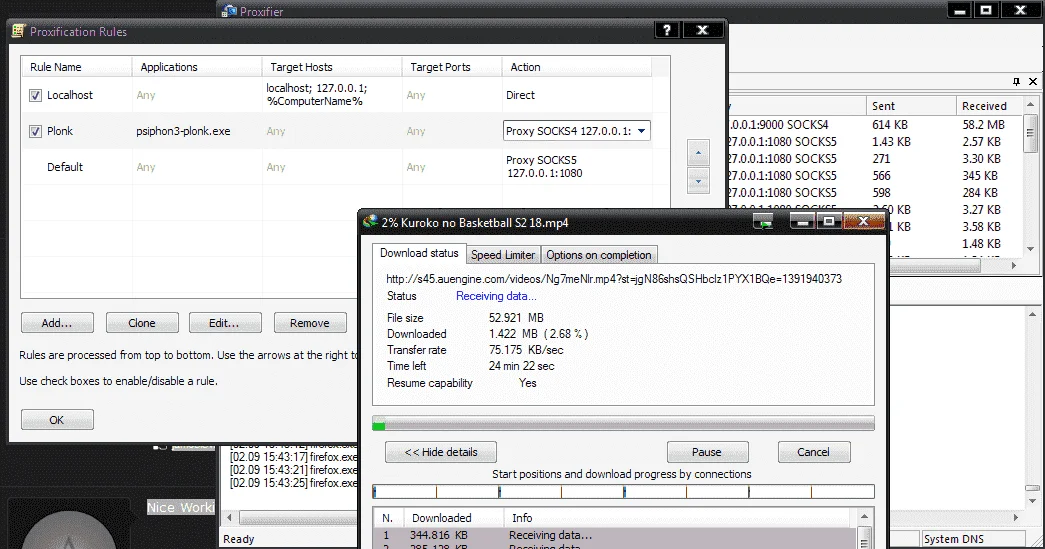This screenshot has width=1045, height=549.
Task: Remove the selected proxification rule
Action: (310, 323)
